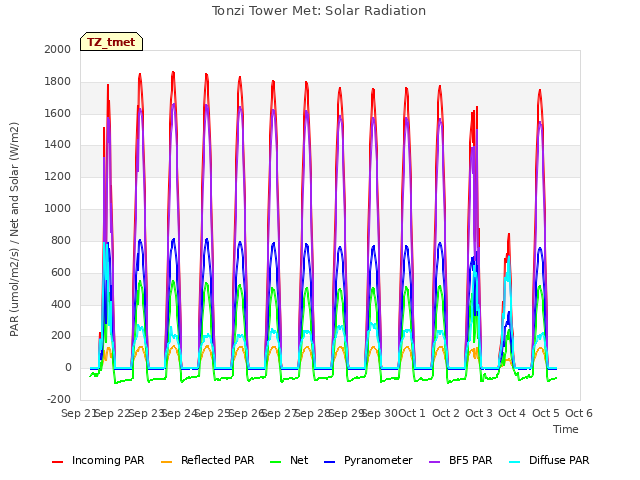Viewport: 640px width, 480px height.
Task: Click the red Incoming PAR legend swatch
Action: point(58,462)
